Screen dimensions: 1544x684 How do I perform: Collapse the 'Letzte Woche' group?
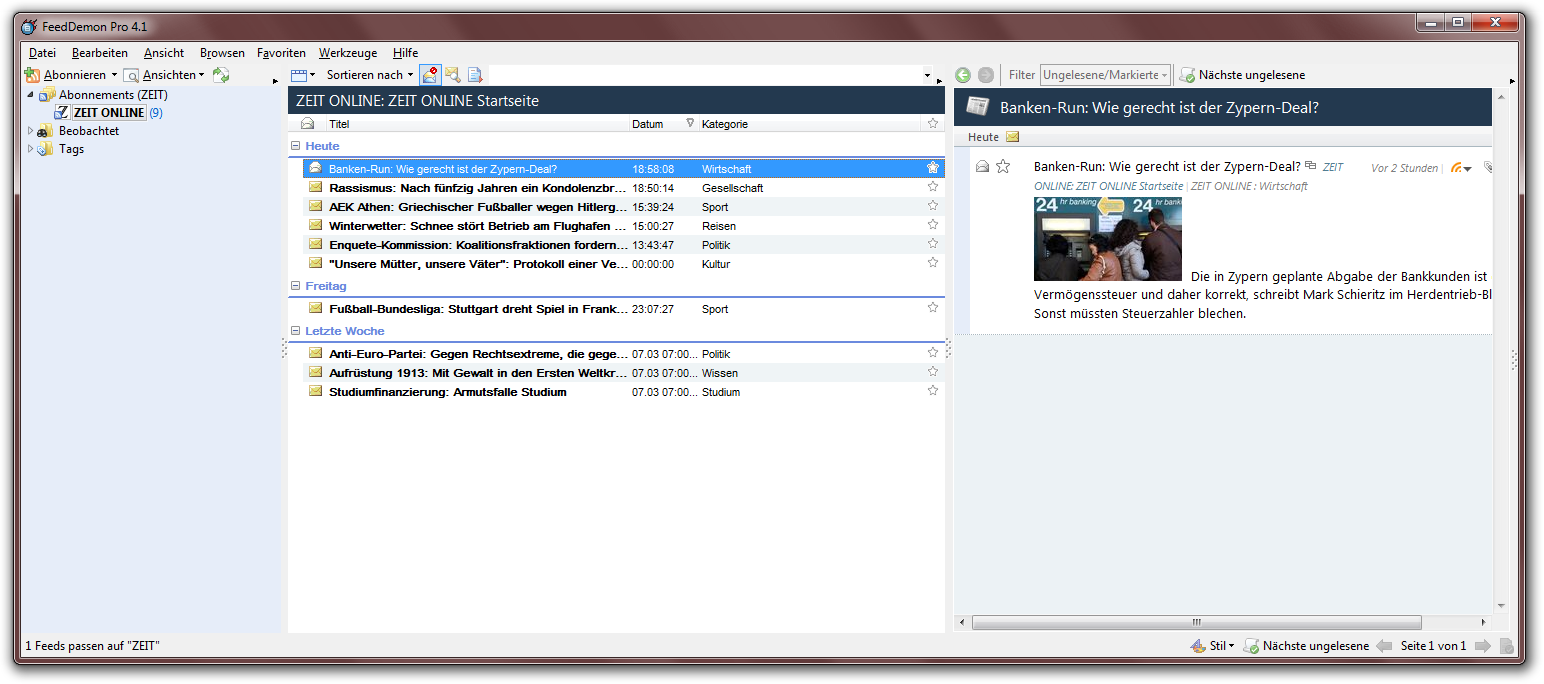tap(295, 331)
